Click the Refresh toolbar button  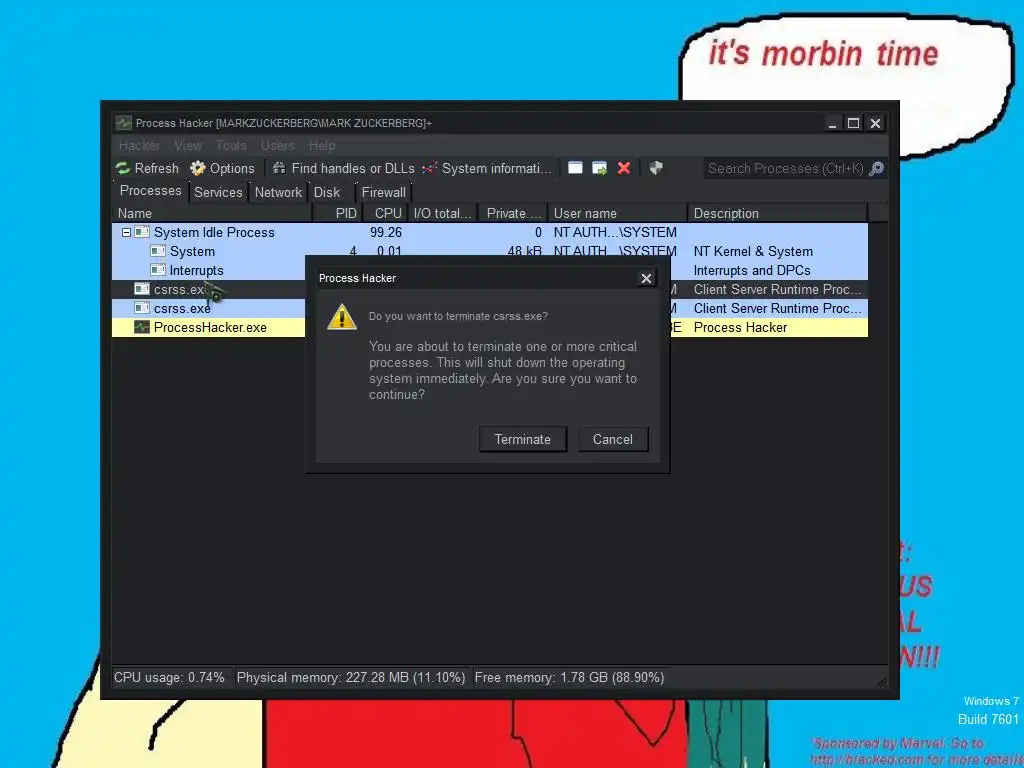pos(147,168)
